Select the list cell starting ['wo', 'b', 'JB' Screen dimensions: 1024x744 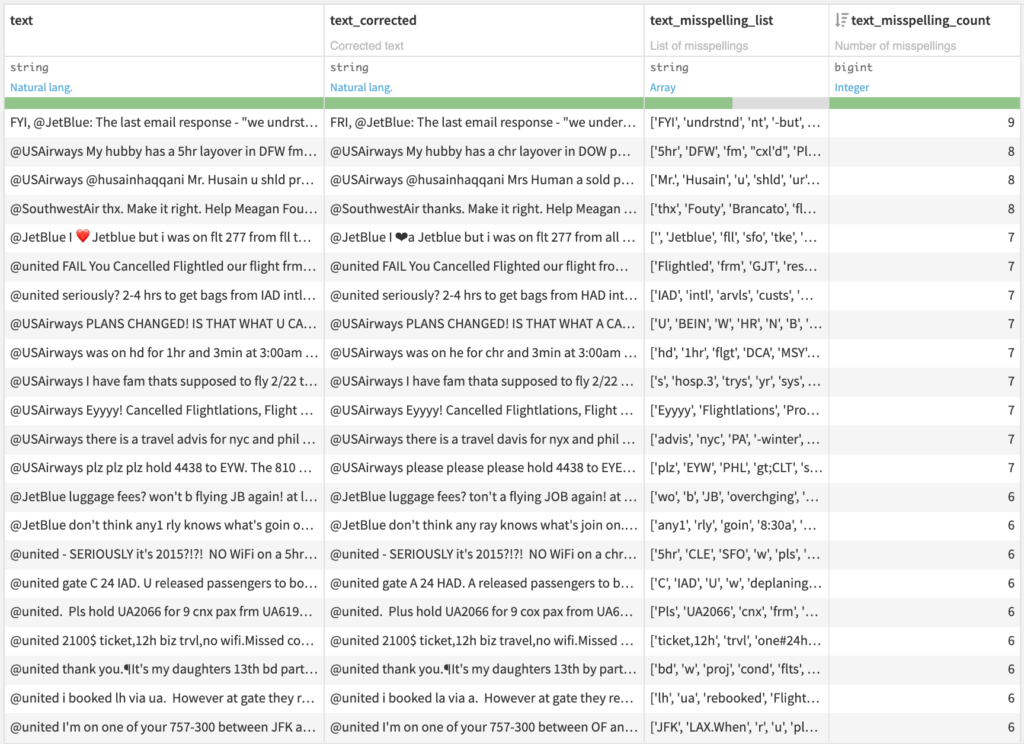736,496
